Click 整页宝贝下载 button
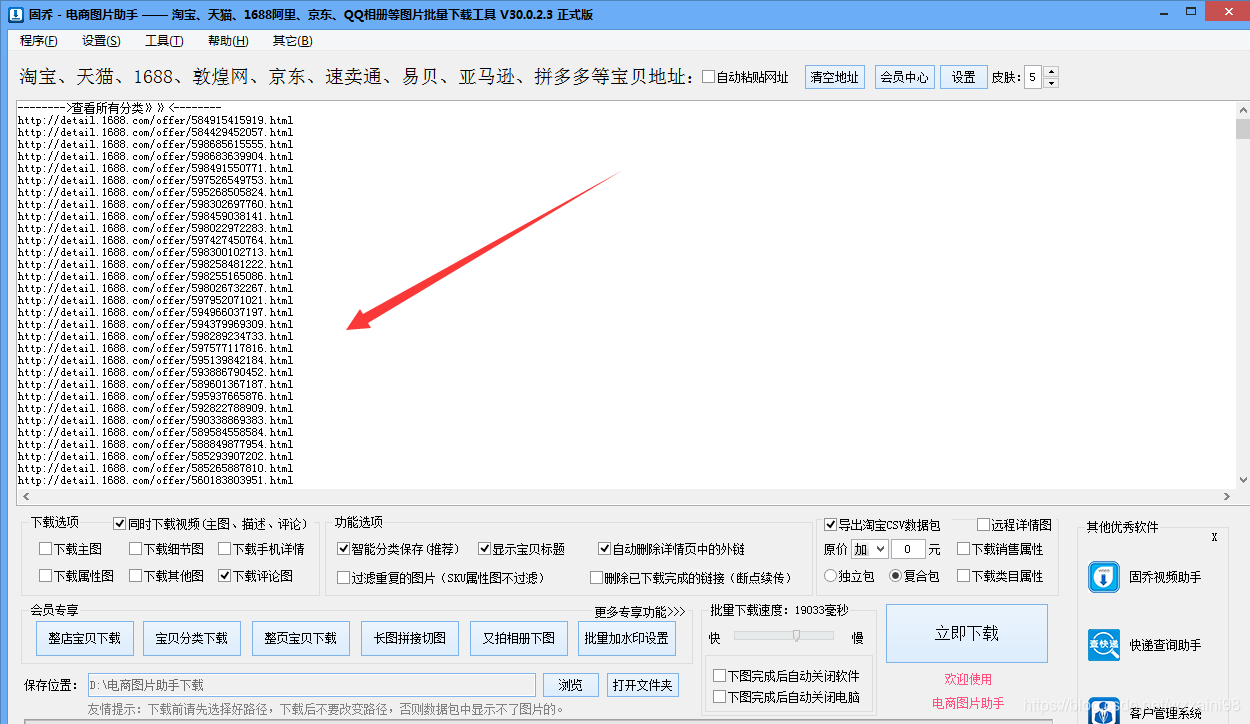 click(300, 638)
